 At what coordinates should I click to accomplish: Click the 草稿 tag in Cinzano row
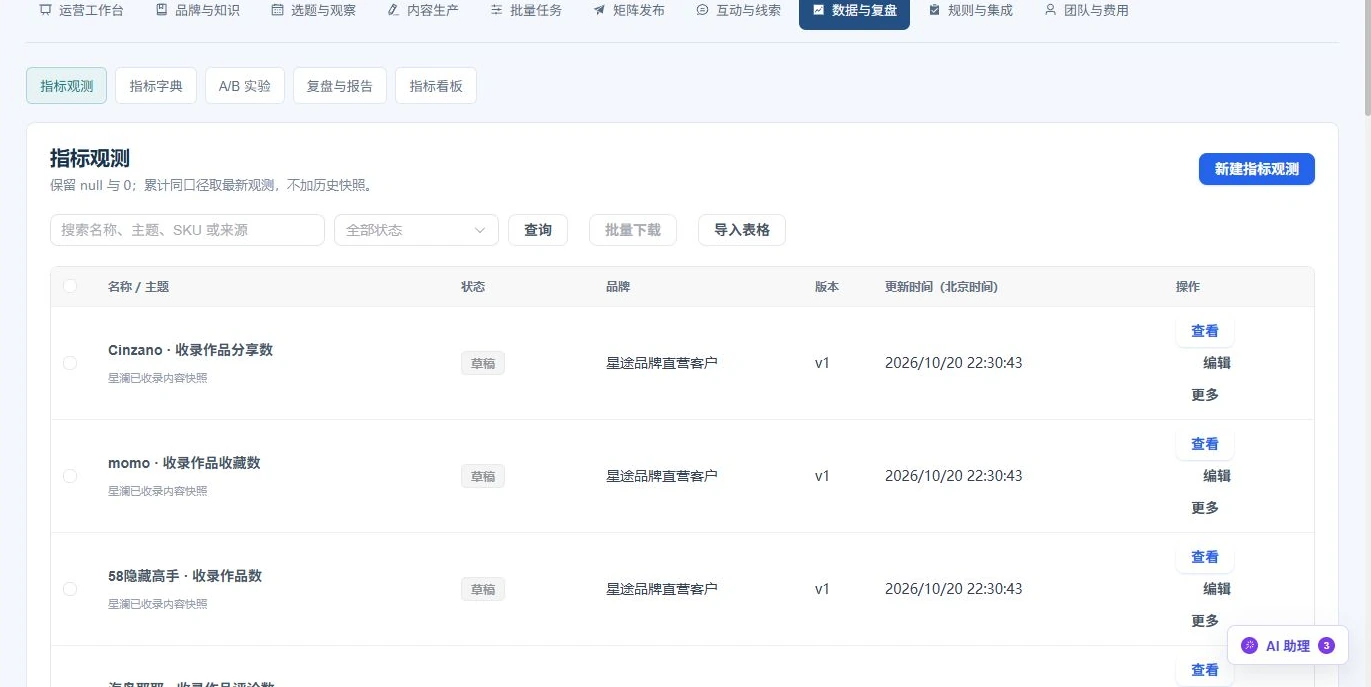tap(483, 363)
